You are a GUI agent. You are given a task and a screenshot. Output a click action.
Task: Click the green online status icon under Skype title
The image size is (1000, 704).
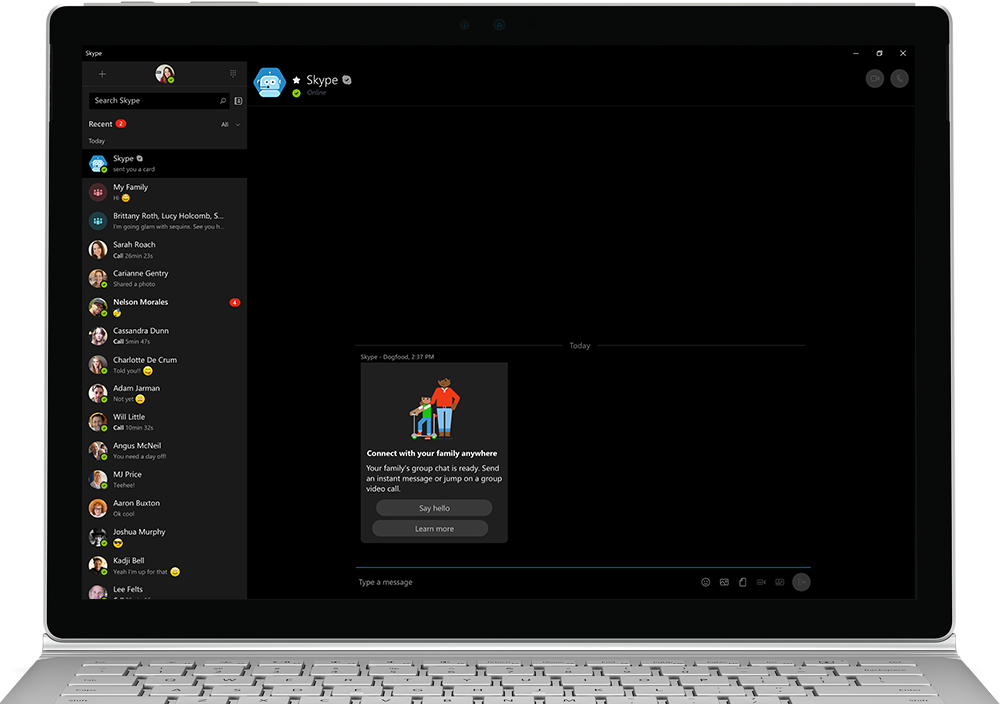coord(297,93)
